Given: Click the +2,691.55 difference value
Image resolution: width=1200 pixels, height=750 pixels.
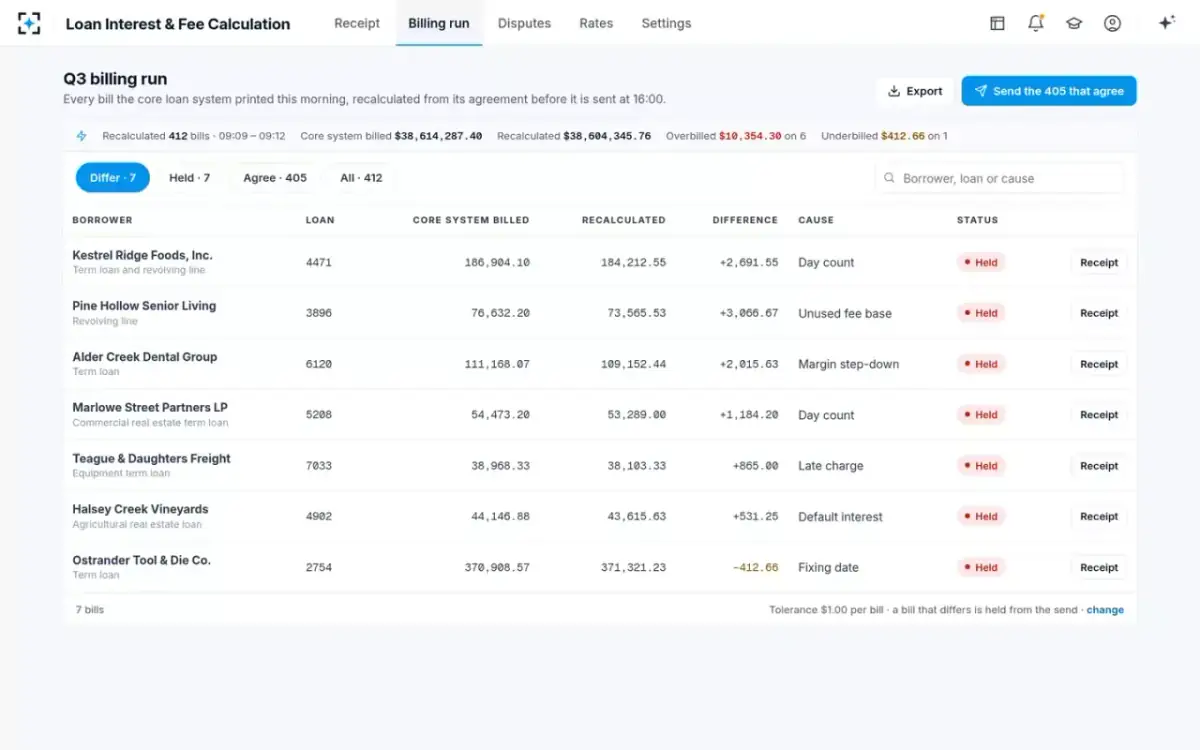Looking at the screenshot, I should pos(748,263).
